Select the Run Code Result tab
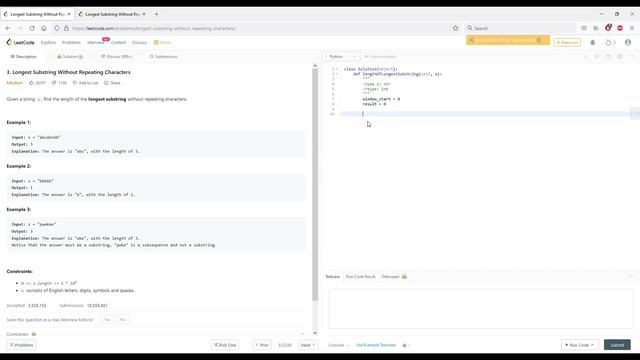640x360 pixels. pos(360,277)
